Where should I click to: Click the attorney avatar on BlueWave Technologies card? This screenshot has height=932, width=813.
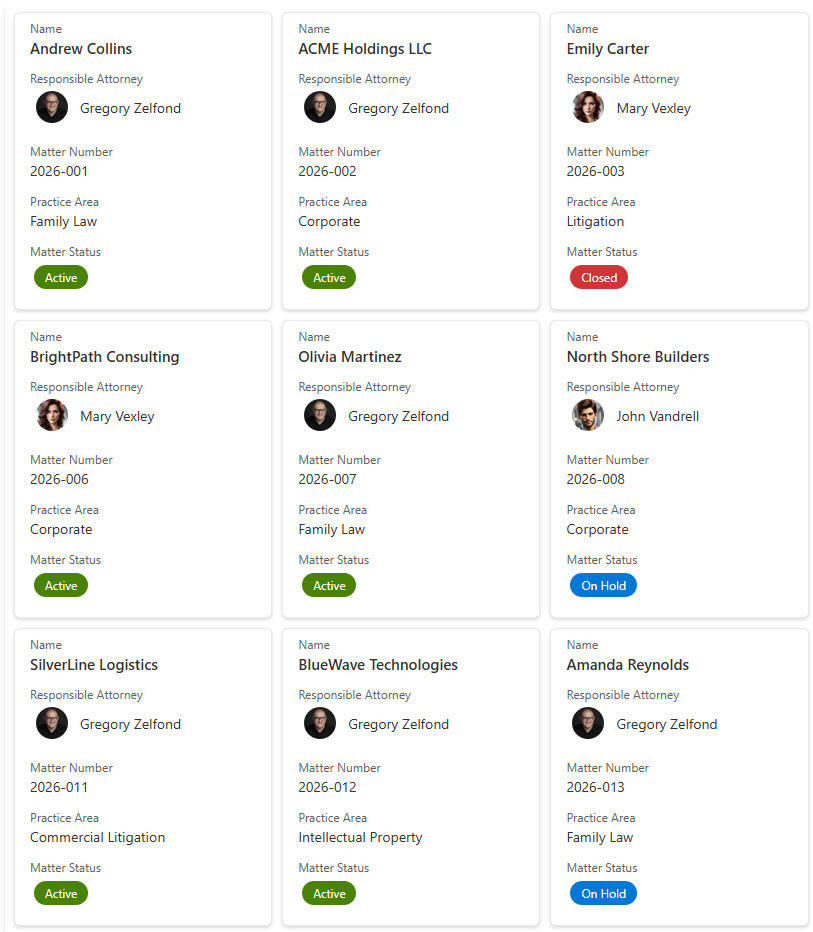[x=320, y=724]
